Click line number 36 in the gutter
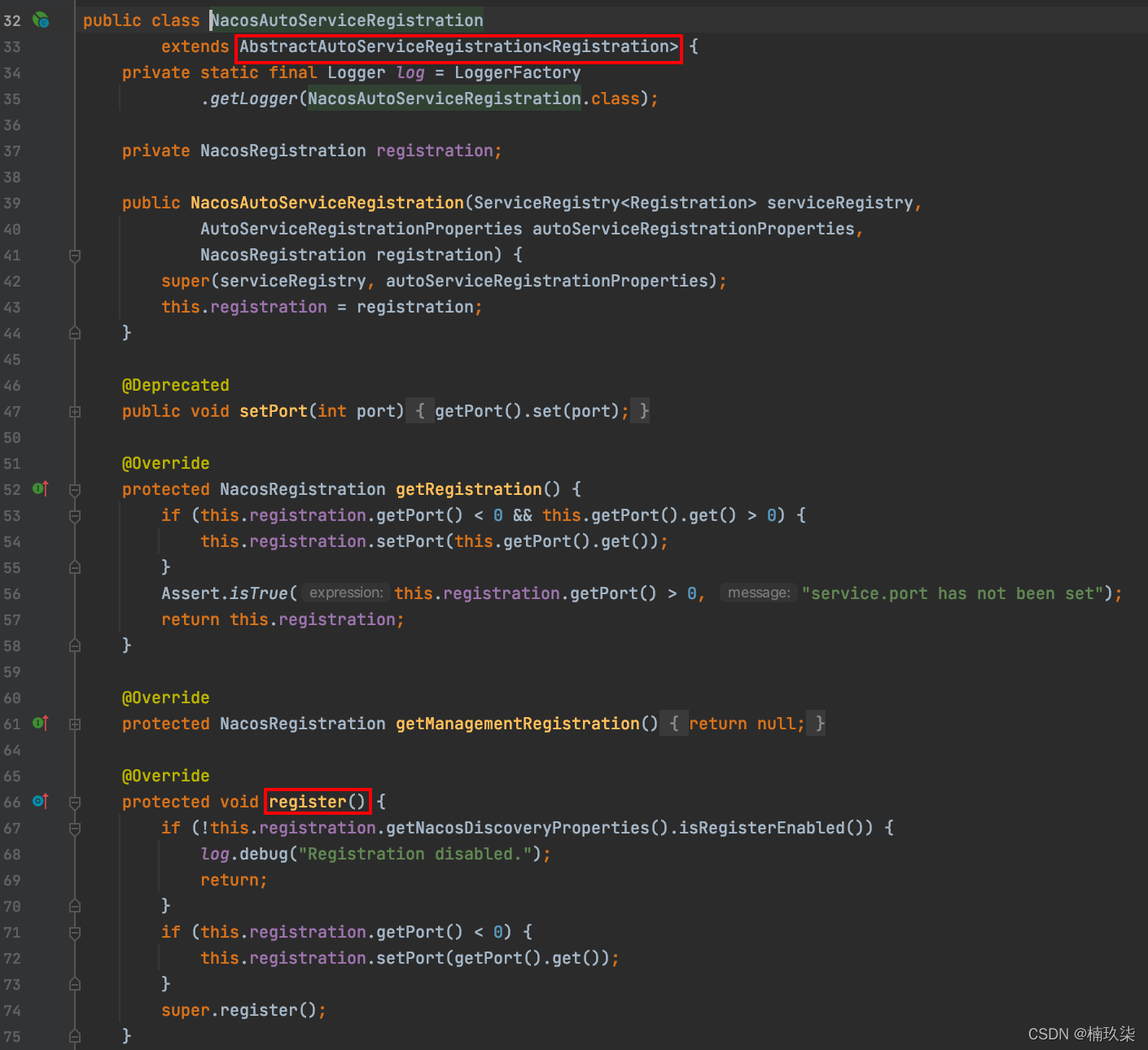This screenshot has height=1050, width=1148. 12,125
